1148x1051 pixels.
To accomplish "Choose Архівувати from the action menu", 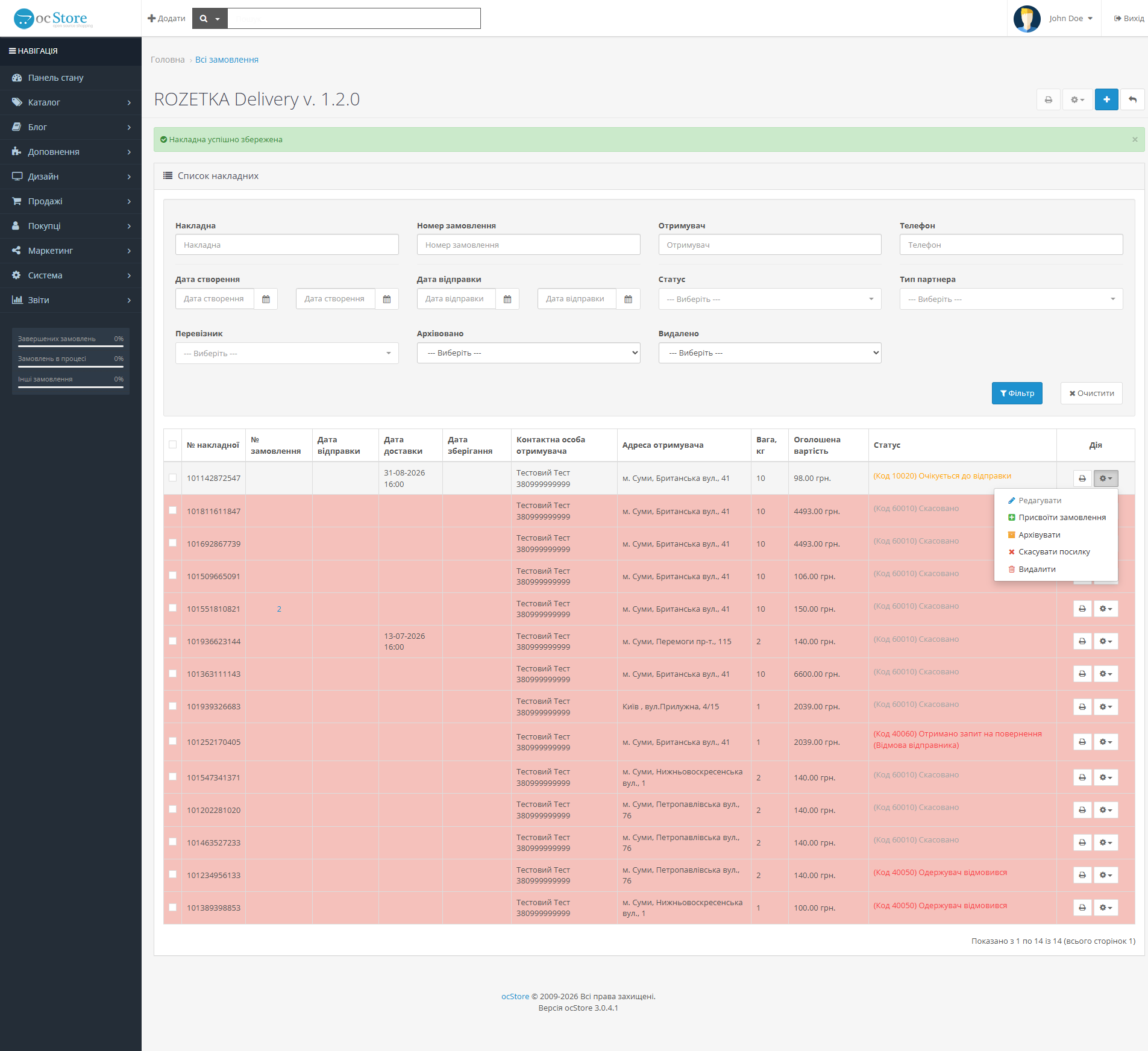I will click(x=1056, y=535).
